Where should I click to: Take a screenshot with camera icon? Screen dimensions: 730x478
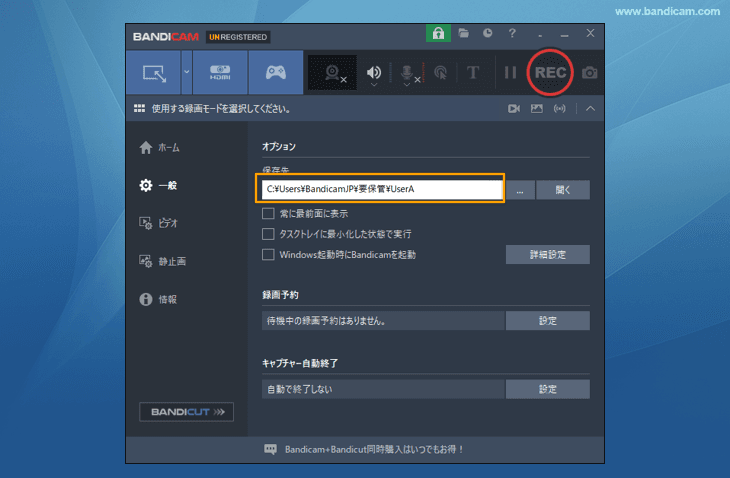(589, 73)
